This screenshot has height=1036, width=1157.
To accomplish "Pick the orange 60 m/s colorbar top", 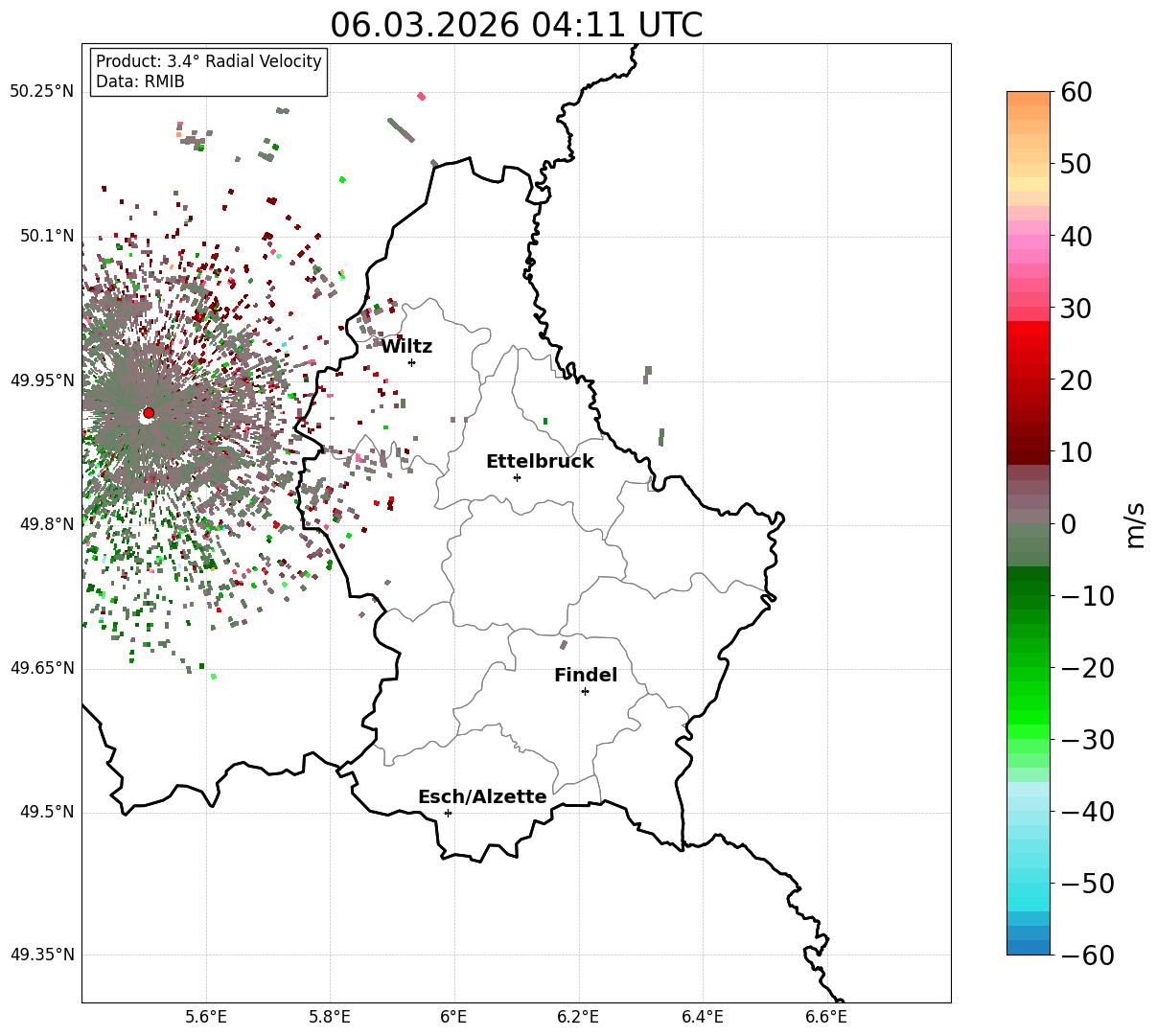I will coord(1029,99).
